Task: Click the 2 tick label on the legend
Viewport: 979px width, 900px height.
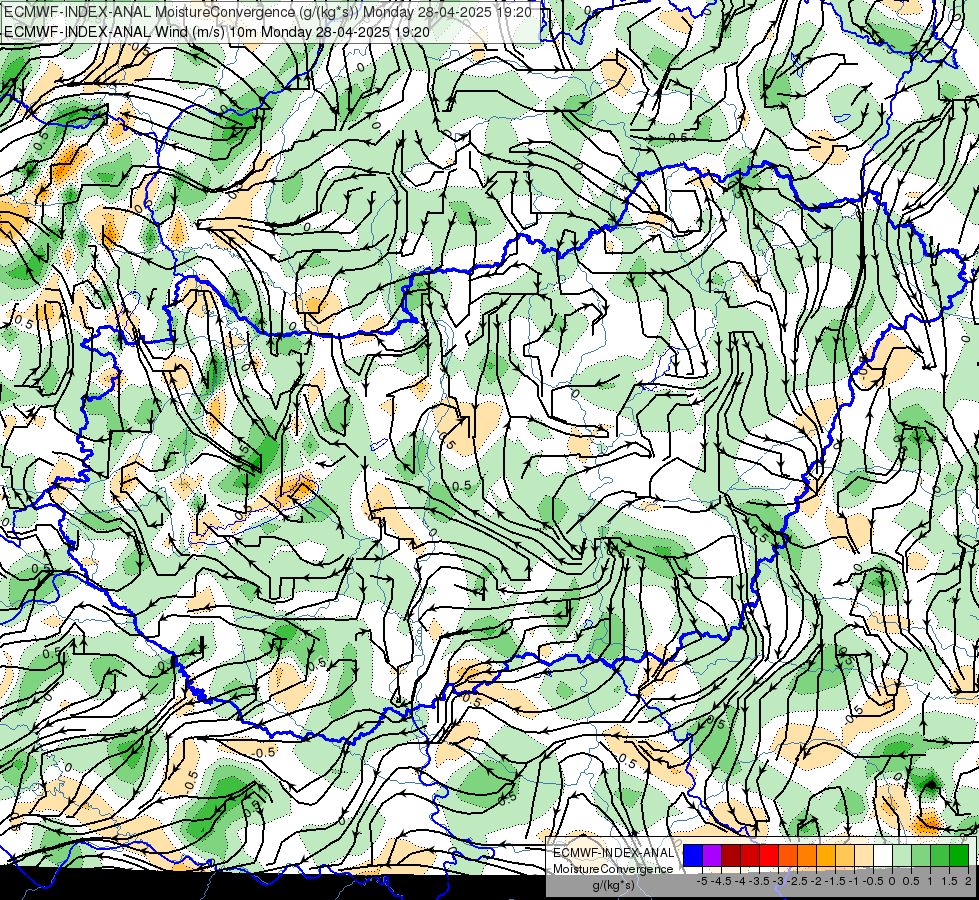Action: [968, 881]
